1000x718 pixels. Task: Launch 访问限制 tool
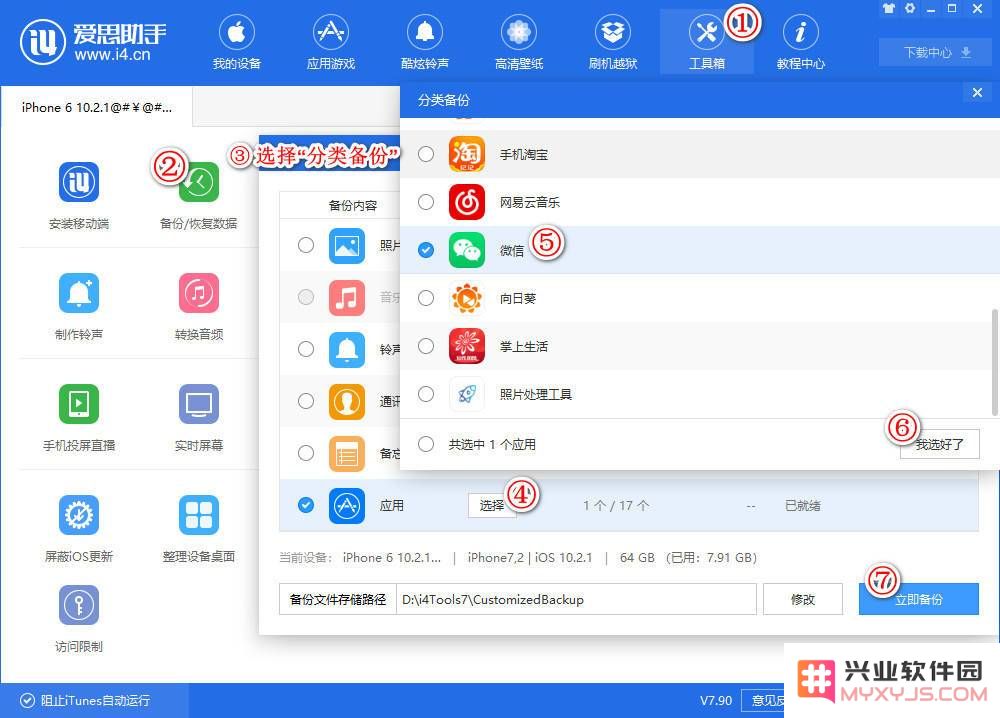coord(79,619)
